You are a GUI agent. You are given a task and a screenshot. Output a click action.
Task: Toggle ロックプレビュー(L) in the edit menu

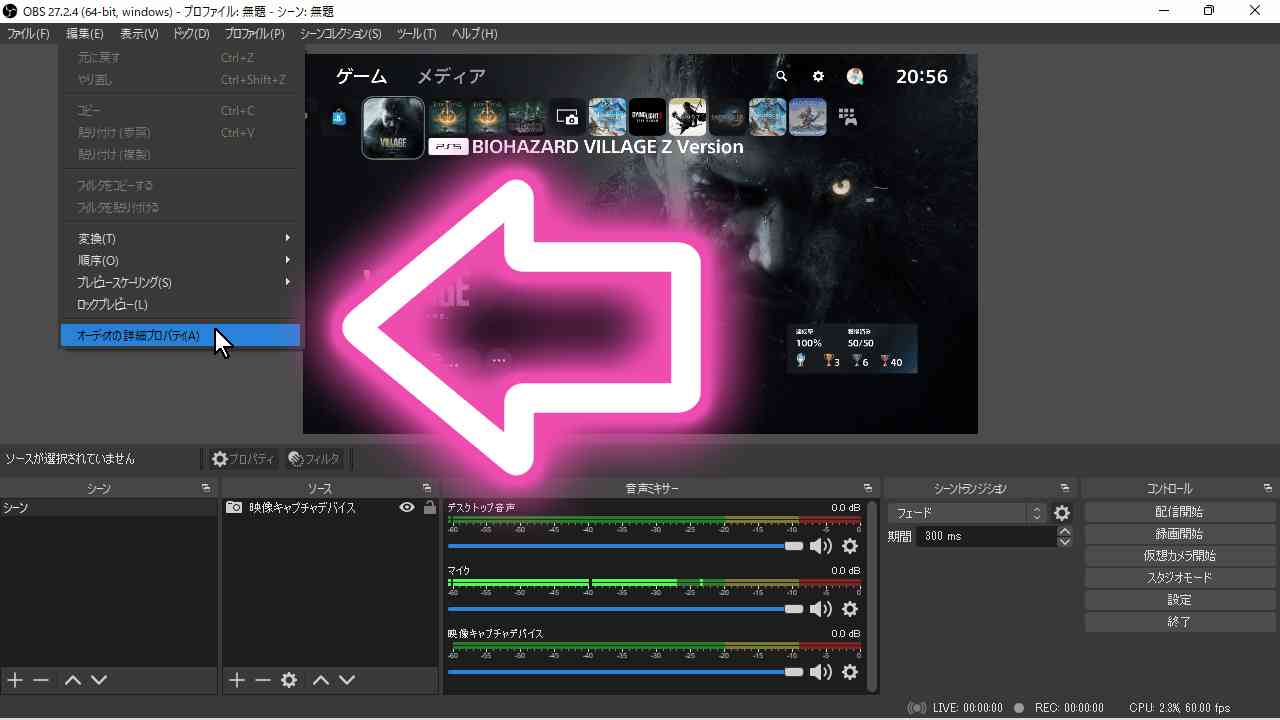coord(181,305)
